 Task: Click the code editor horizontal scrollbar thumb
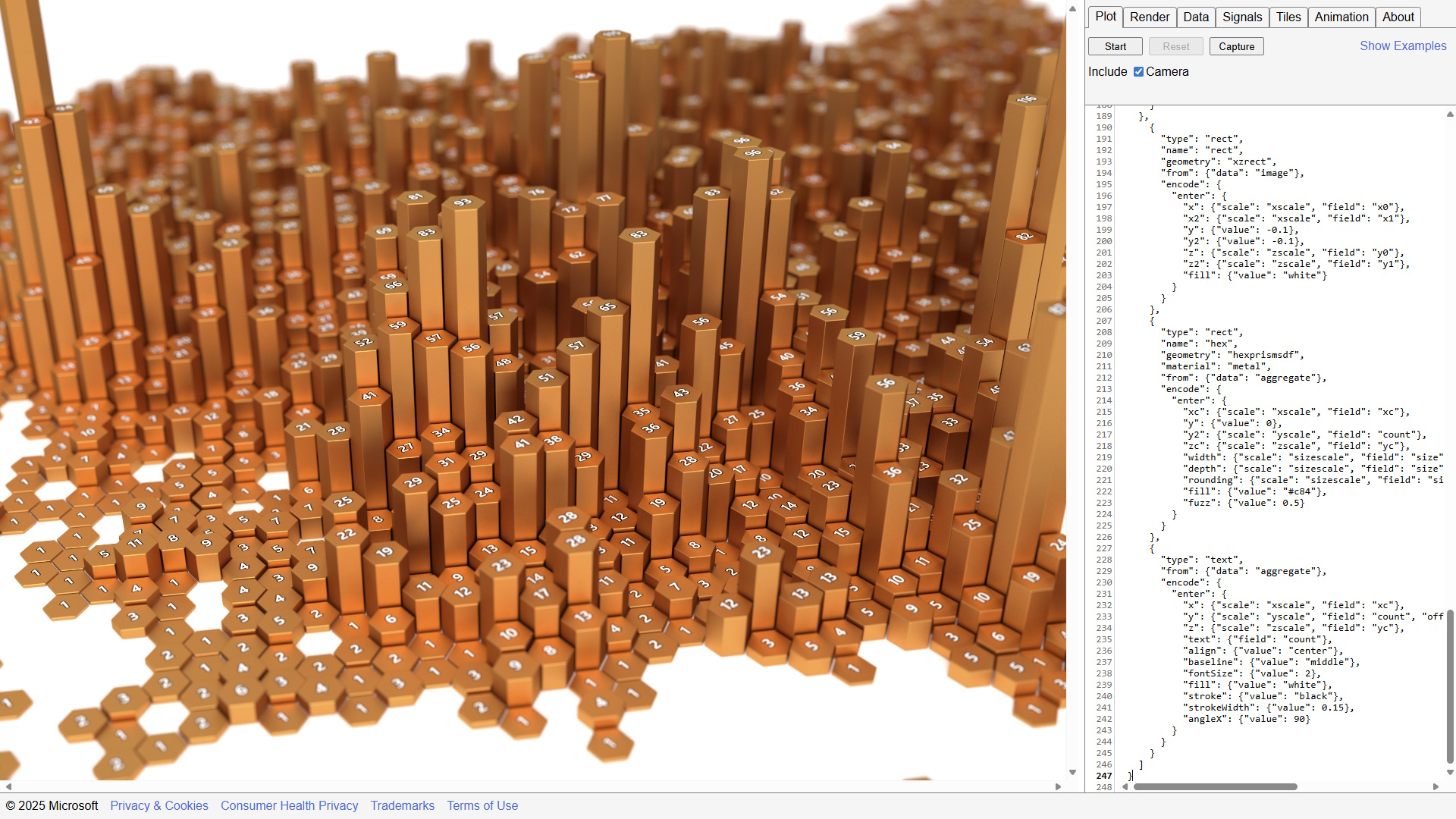tap(1215, 787)
